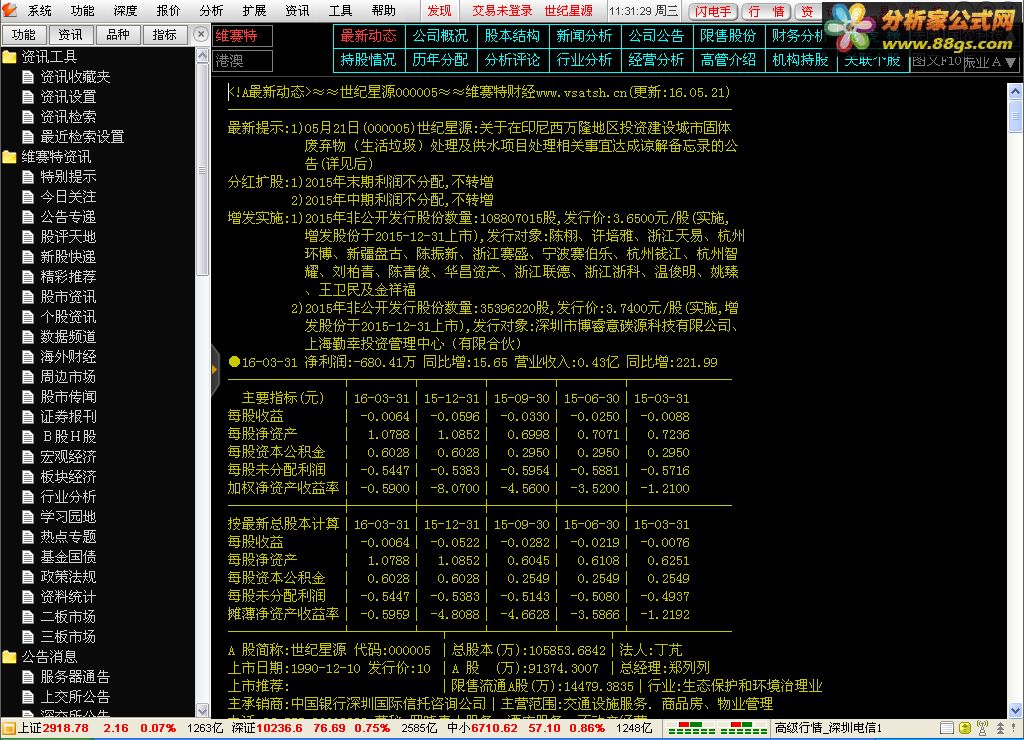
Task: Click the page icon next to 新股快递
Action: coord(28,257)
